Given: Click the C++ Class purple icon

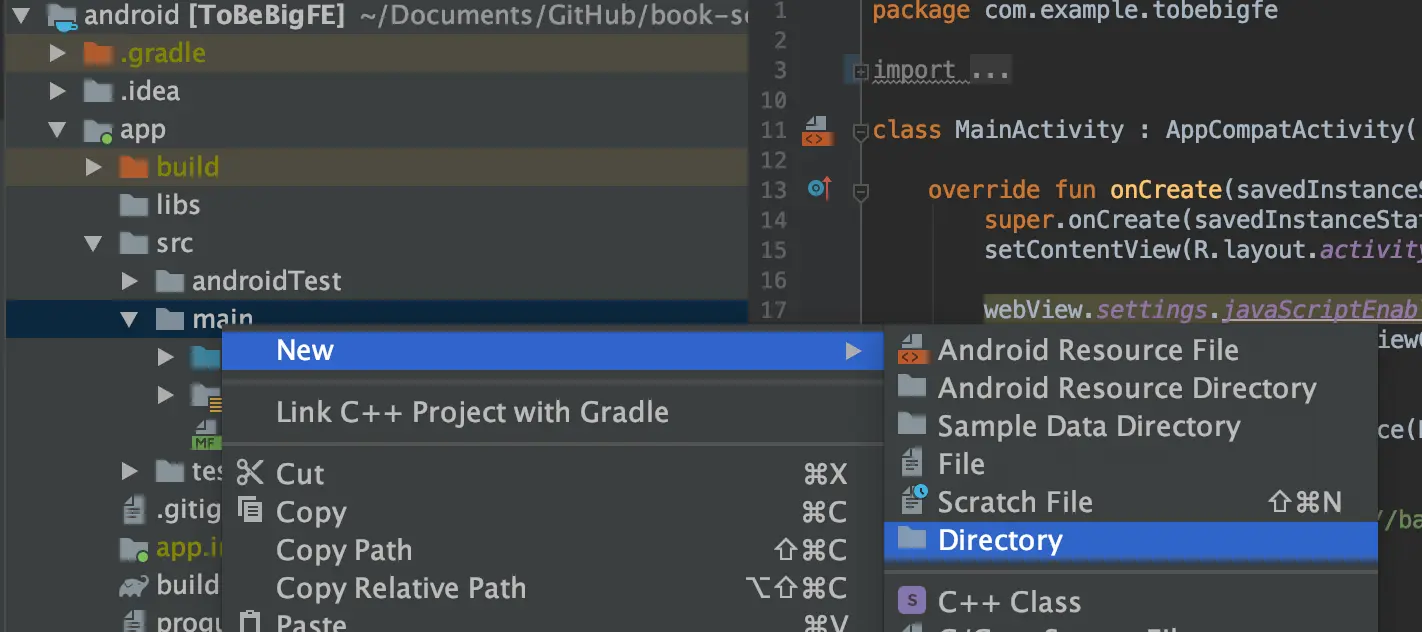Looking at the screenshot, I should point(911,600).
